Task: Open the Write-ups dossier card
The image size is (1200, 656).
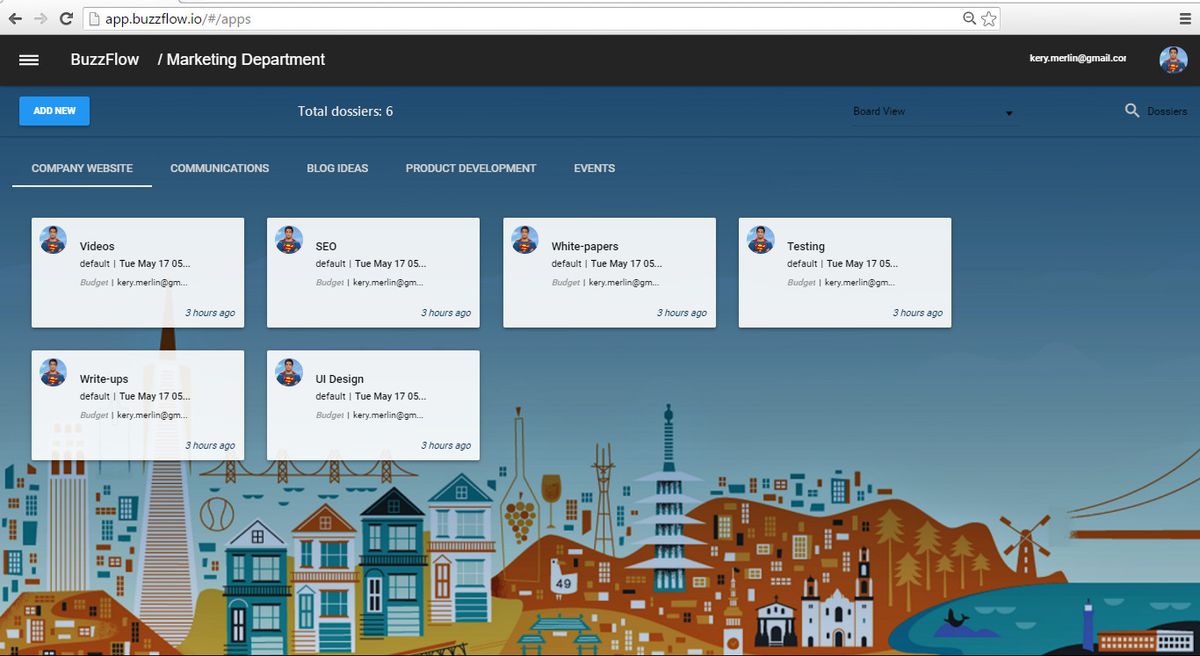Action: (x=138, y=405)
